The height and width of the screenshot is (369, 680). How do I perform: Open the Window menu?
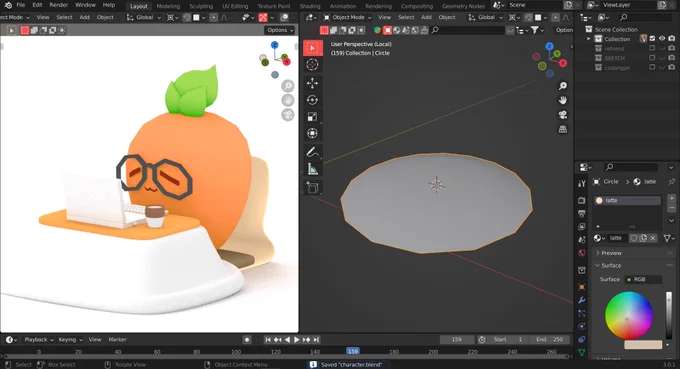click(85, 5)
